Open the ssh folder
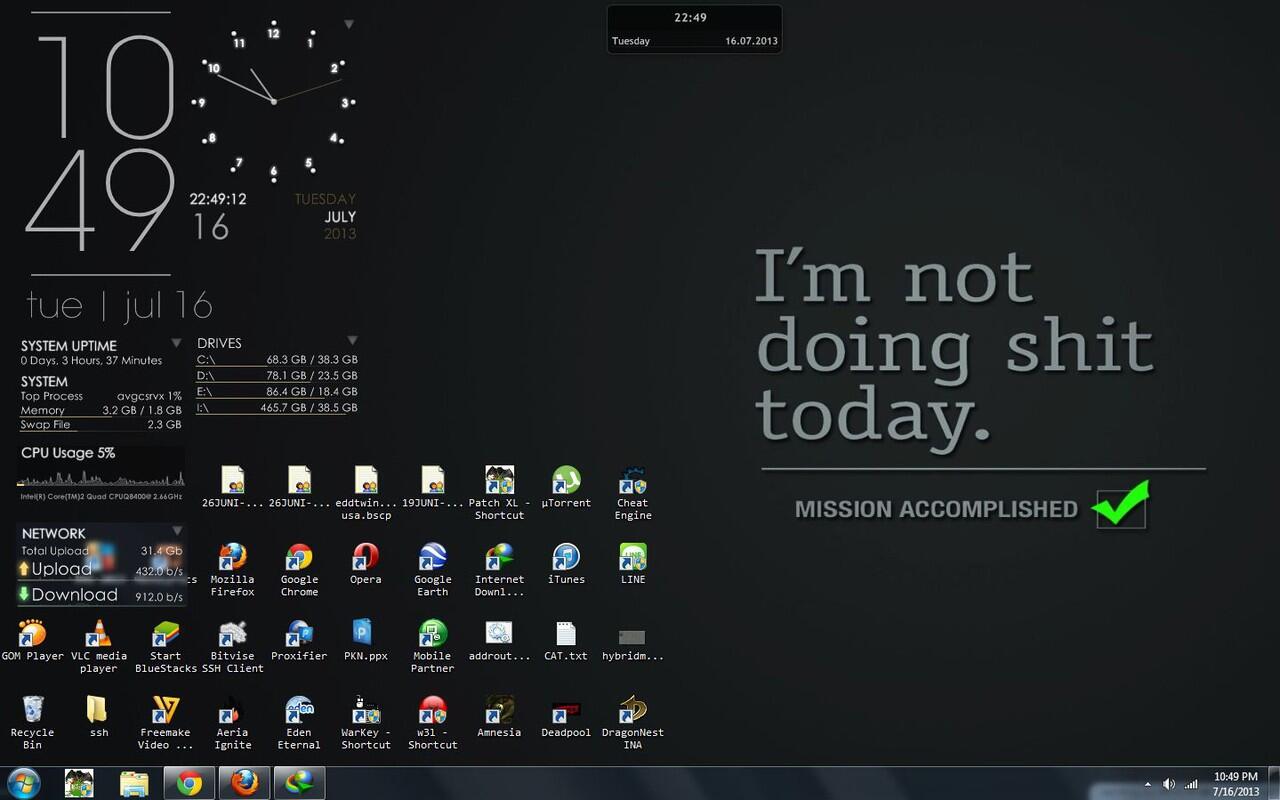 tap(99, 717)
